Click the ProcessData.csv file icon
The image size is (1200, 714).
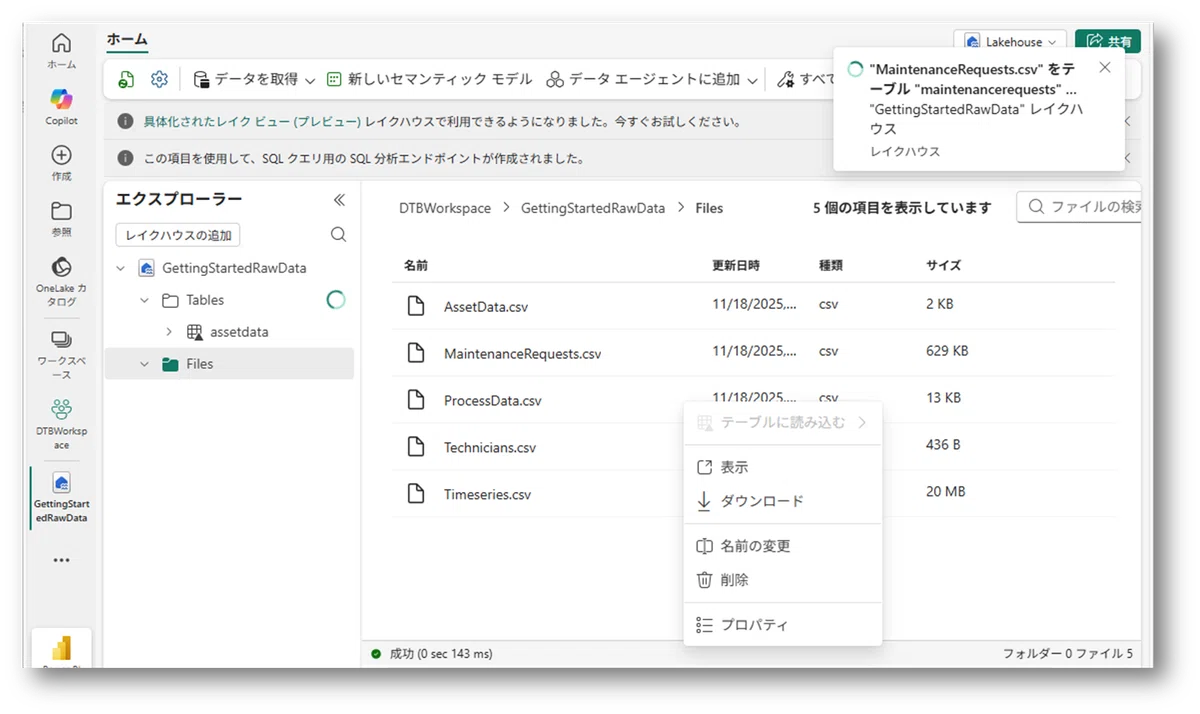pos(416,400)
